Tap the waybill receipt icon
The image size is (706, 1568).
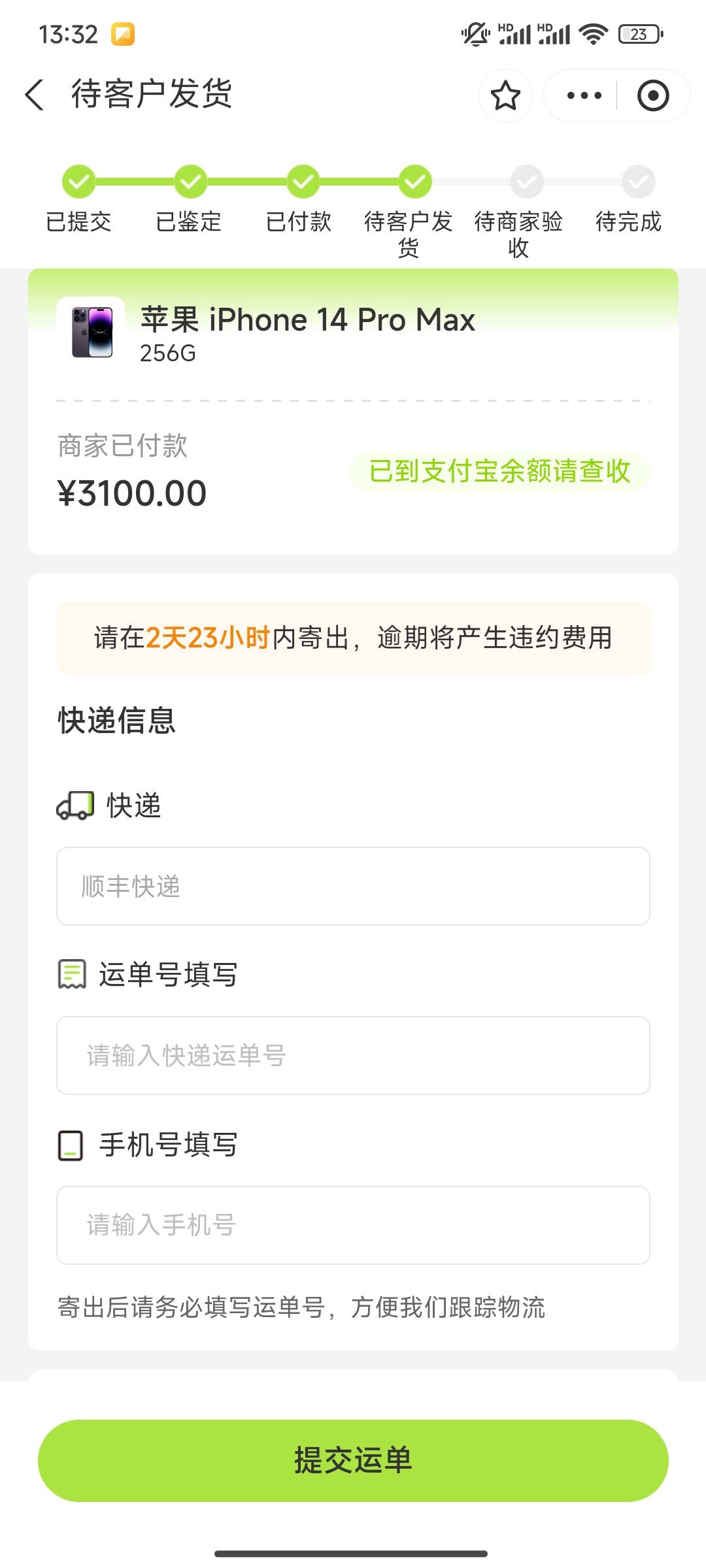[x=72, y=974]
